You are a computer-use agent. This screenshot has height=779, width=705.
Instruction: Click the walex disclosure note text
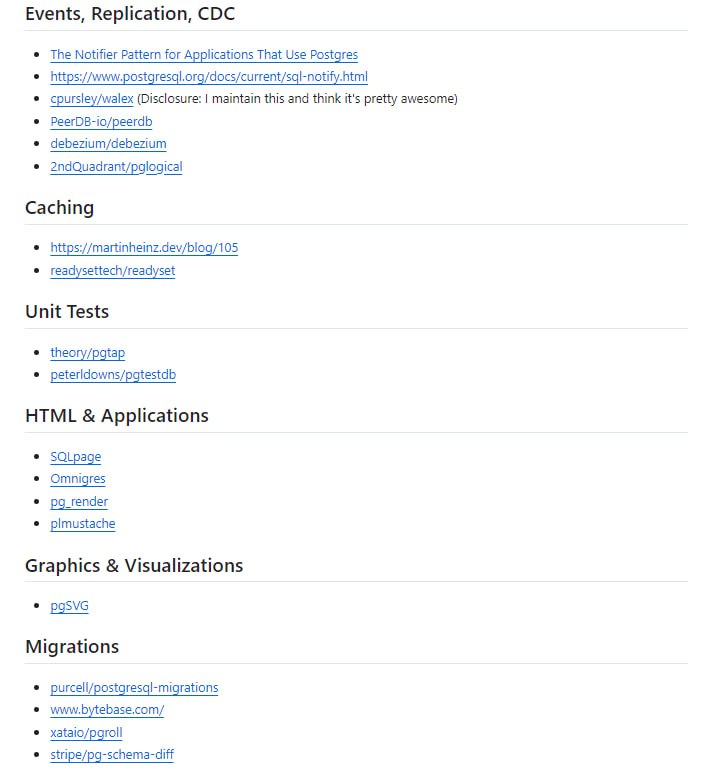click(x=297, y=99)
